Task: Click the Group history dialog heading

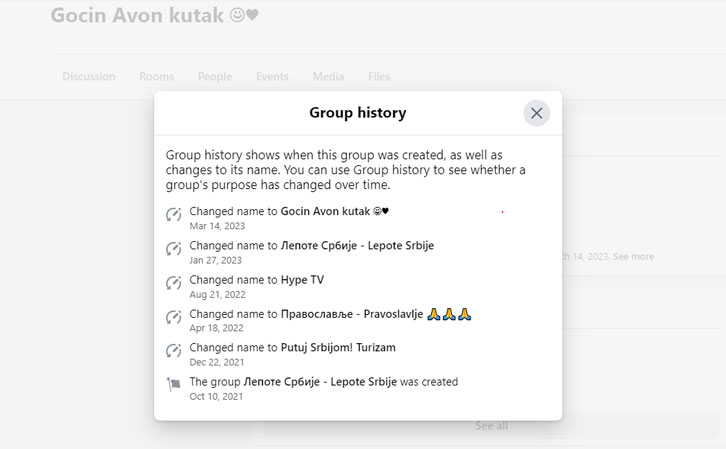Action: point(357,113)
